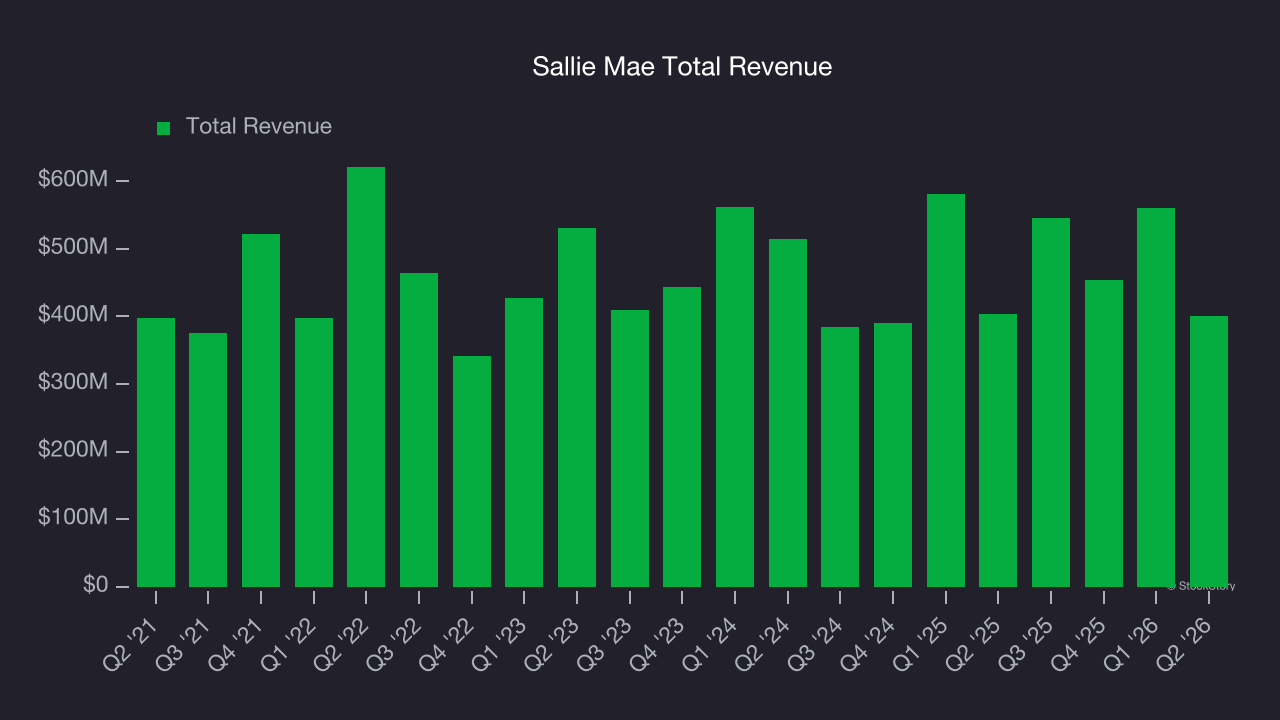
Task: Select the Q1 '22 revenue bar
Action: pos(314,452)
